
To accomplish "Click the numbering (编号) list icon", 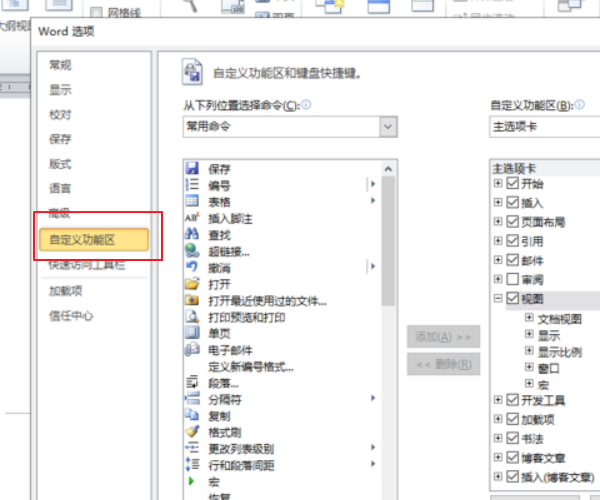I will click(192, 184).
